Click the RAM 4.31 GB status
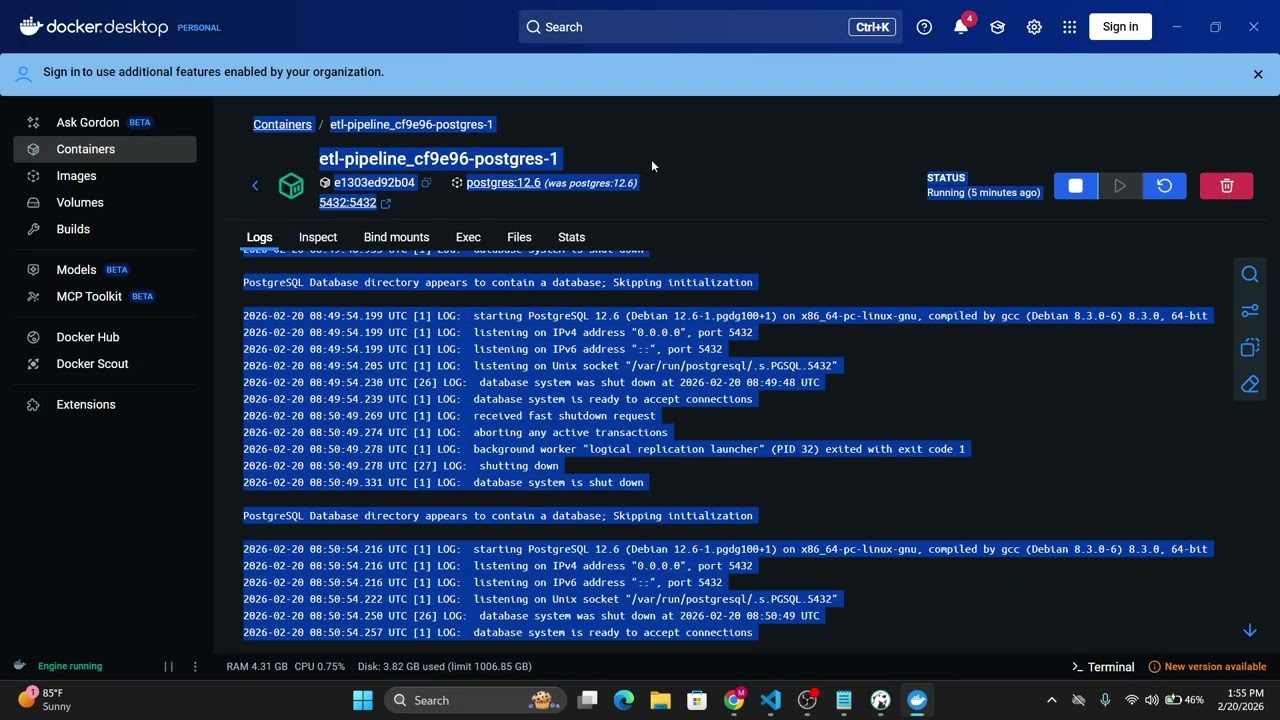The image size is (1280, 720). 257,666
